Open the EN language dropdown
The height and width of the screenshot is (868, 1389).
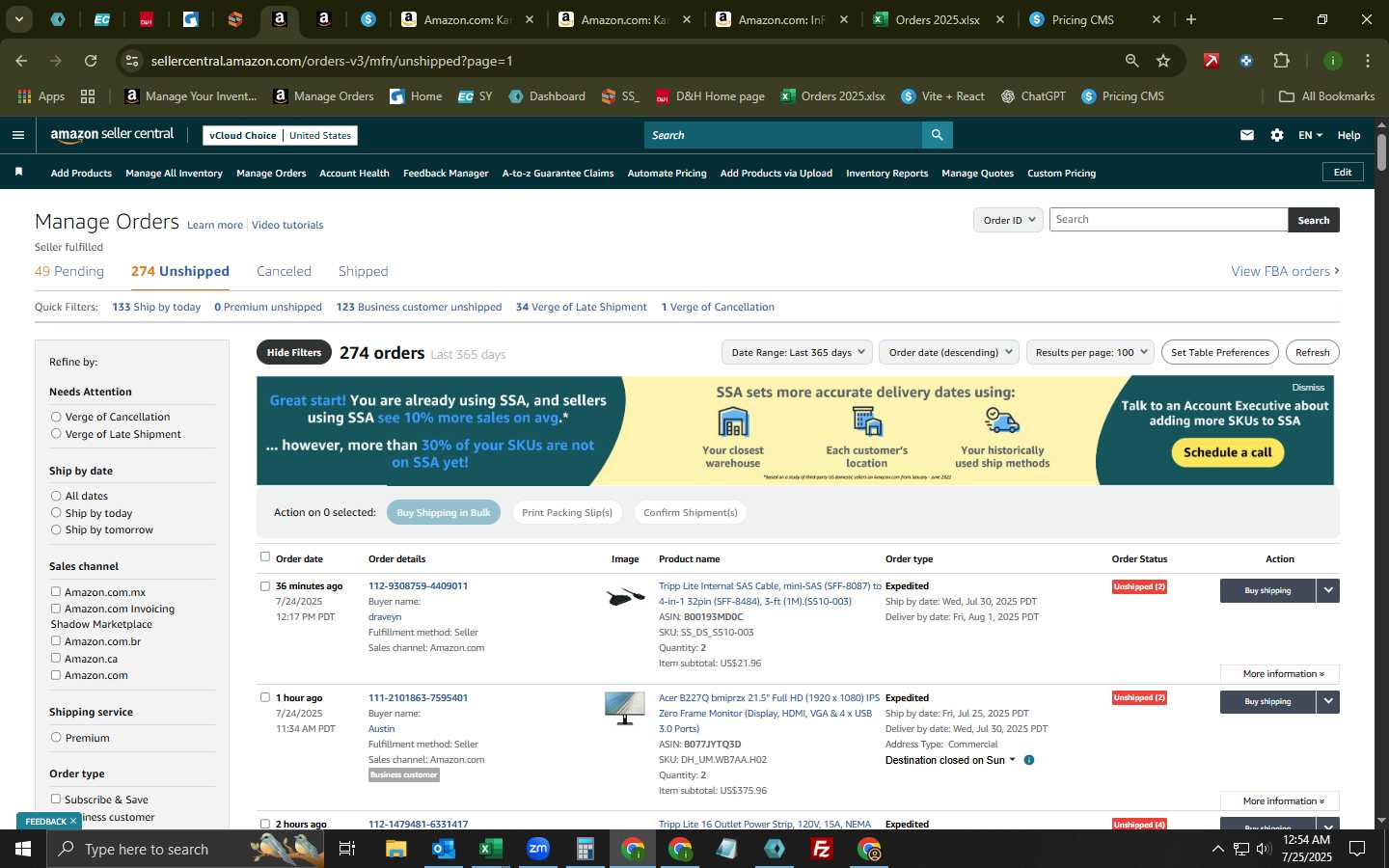[1310, 135]
